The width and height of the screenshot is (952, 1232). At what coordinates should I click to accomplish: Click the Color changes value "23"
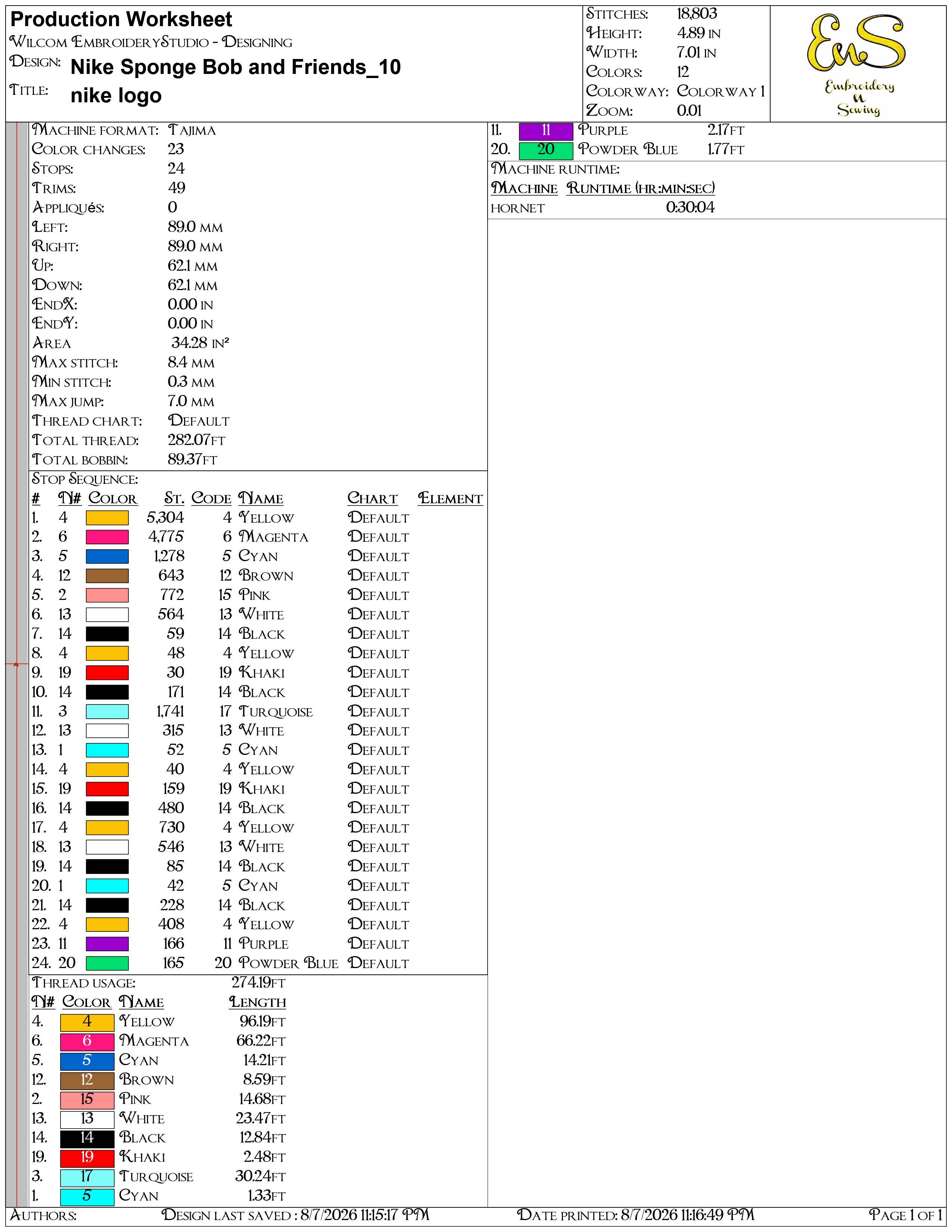tap(176, 149)
